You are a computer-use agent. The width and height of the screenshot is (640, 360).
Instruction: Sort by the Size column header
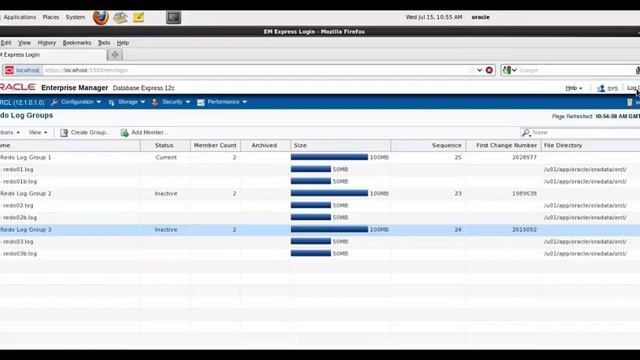340,145
